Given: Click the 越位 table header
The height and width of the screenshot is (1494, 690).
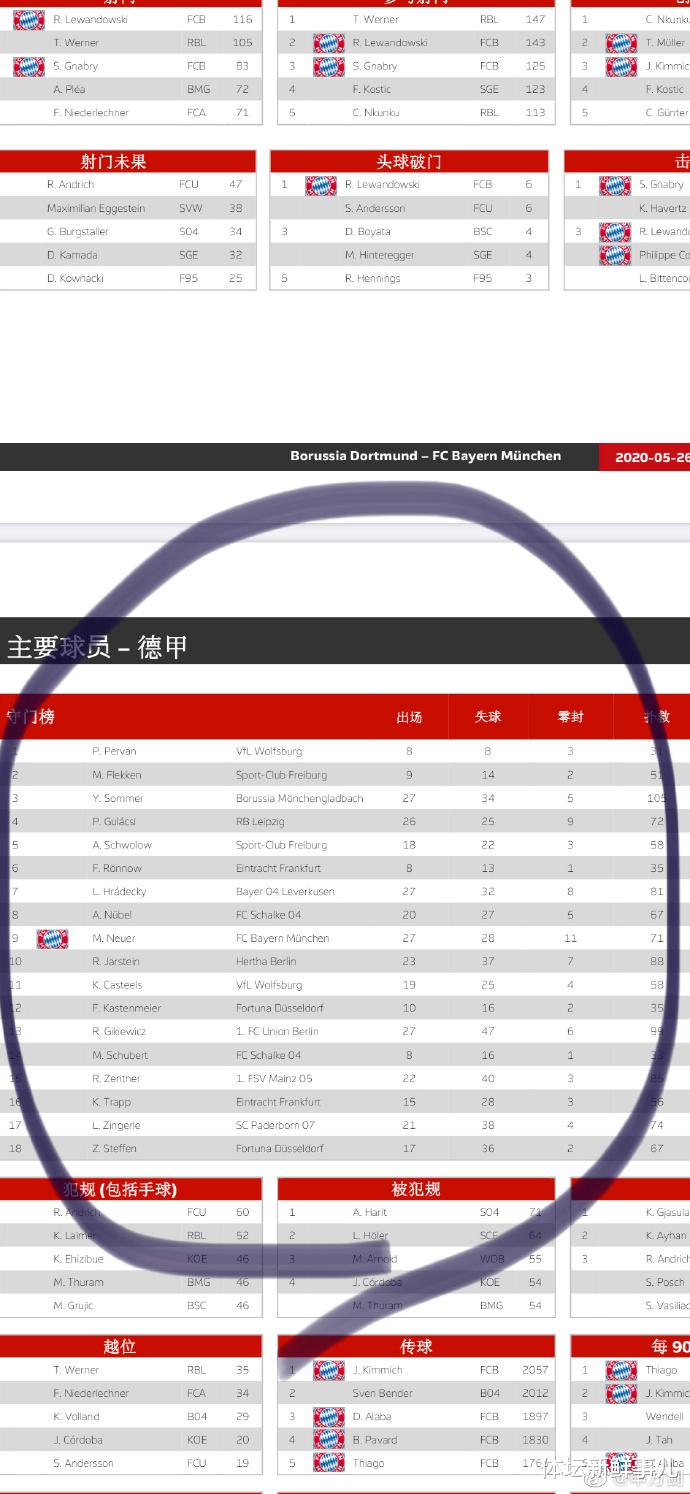Looking at the screenshot, I should [x=119, y=1347].
